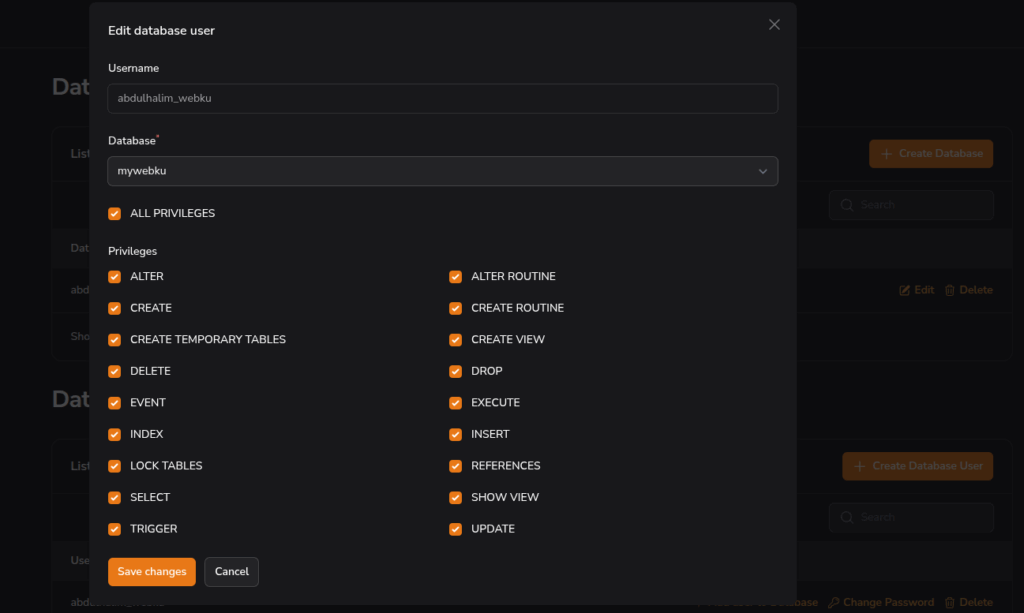Click the chevron arrow in the Database selector
This screenshot has height=613, width=1024.
pyautogui.click(x=763, y=172)
